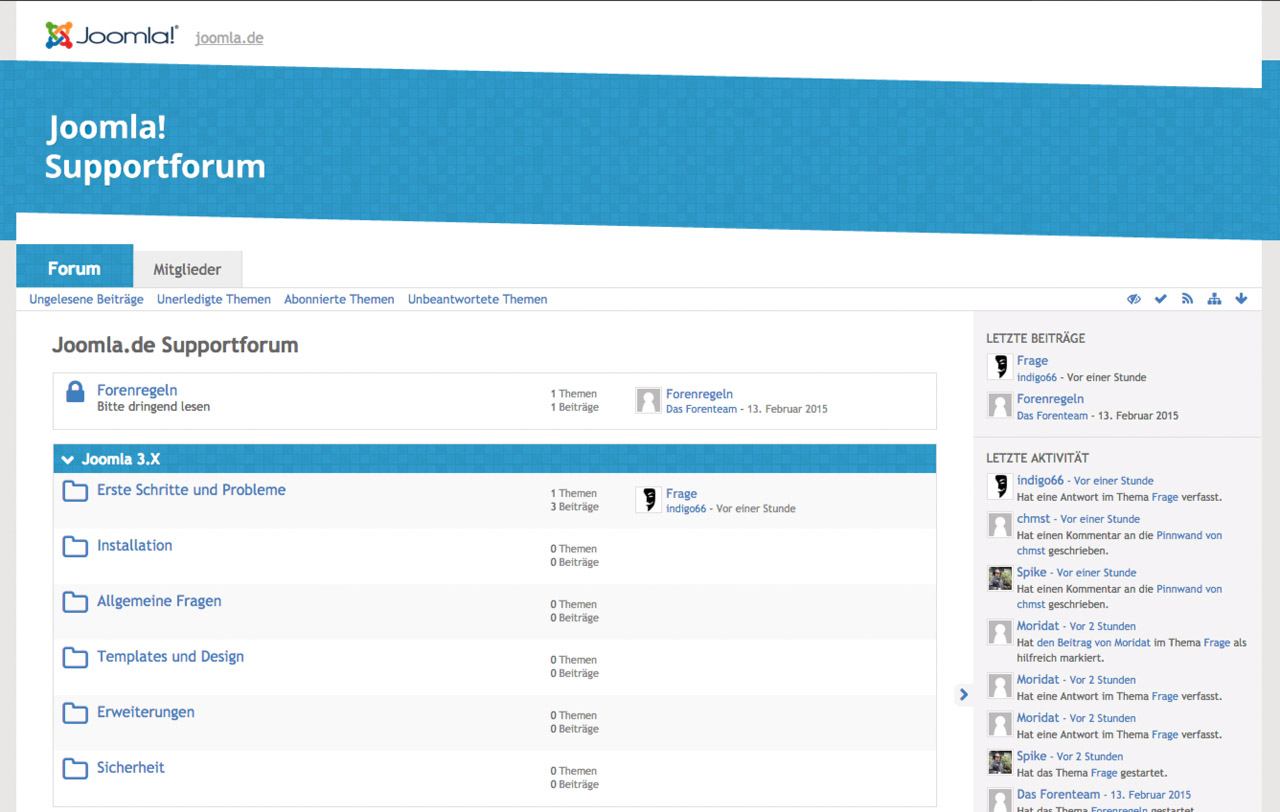Open Frage under Letzte Beiträge
The height and width of the screenshot is (812, 1280).
tap(1032, 361)
